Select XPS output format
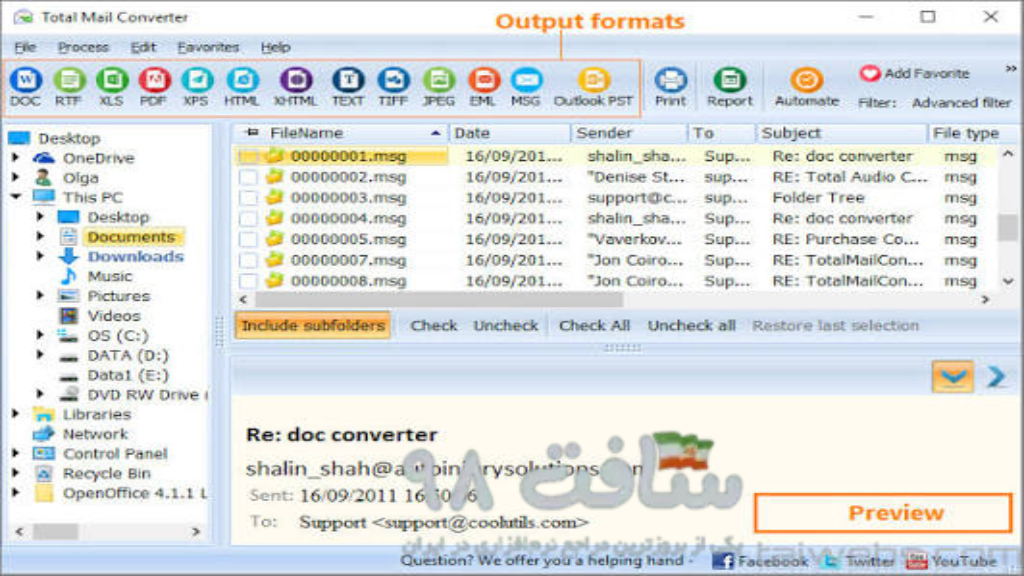 tap(196, 87)
